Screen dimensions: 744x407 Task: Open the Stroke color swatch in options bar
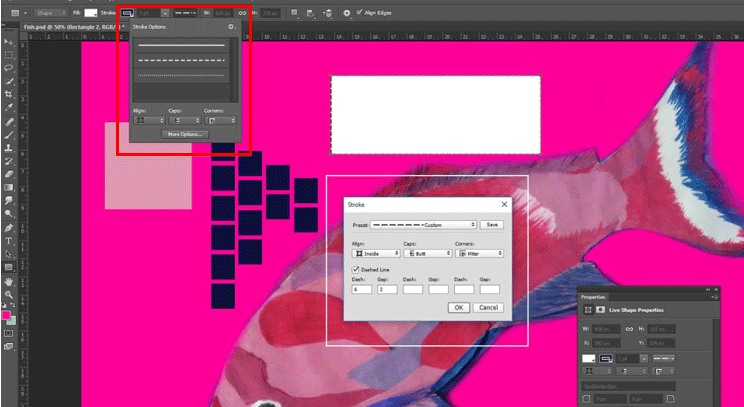pyautogui.click(x=127, y=13)
